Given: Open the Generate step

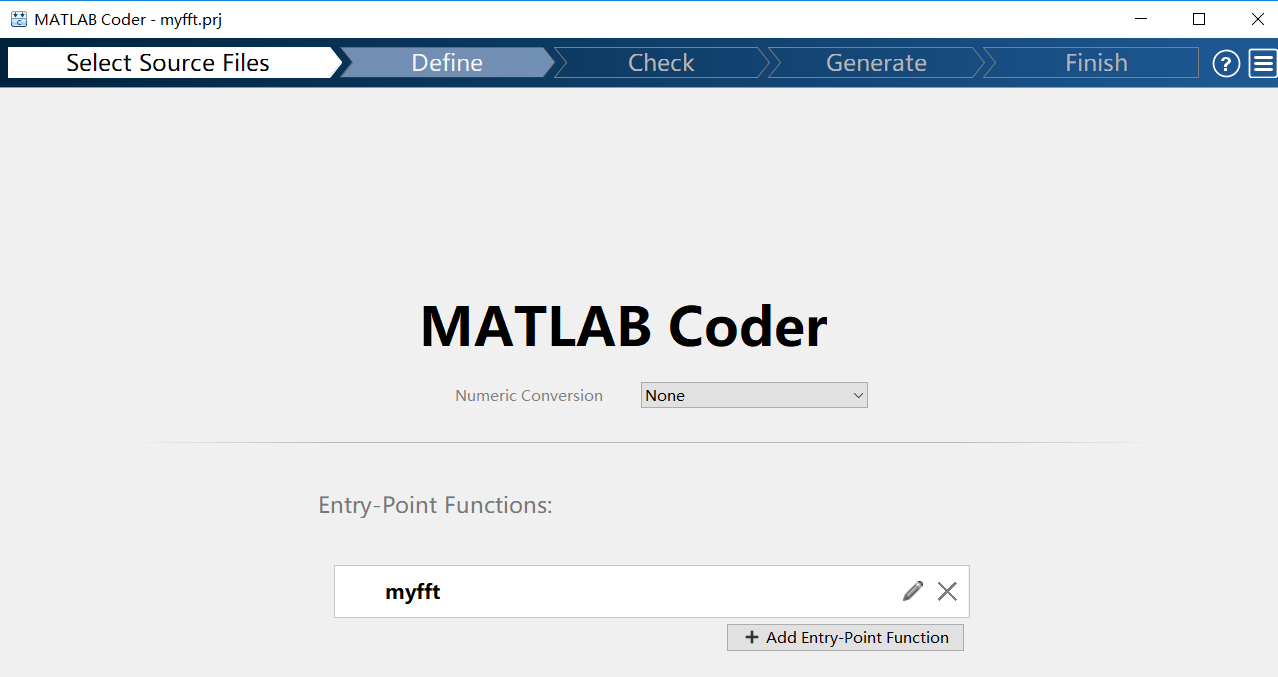Looking at the screenshot, I should pyautogui.click(x=876, y=63).
